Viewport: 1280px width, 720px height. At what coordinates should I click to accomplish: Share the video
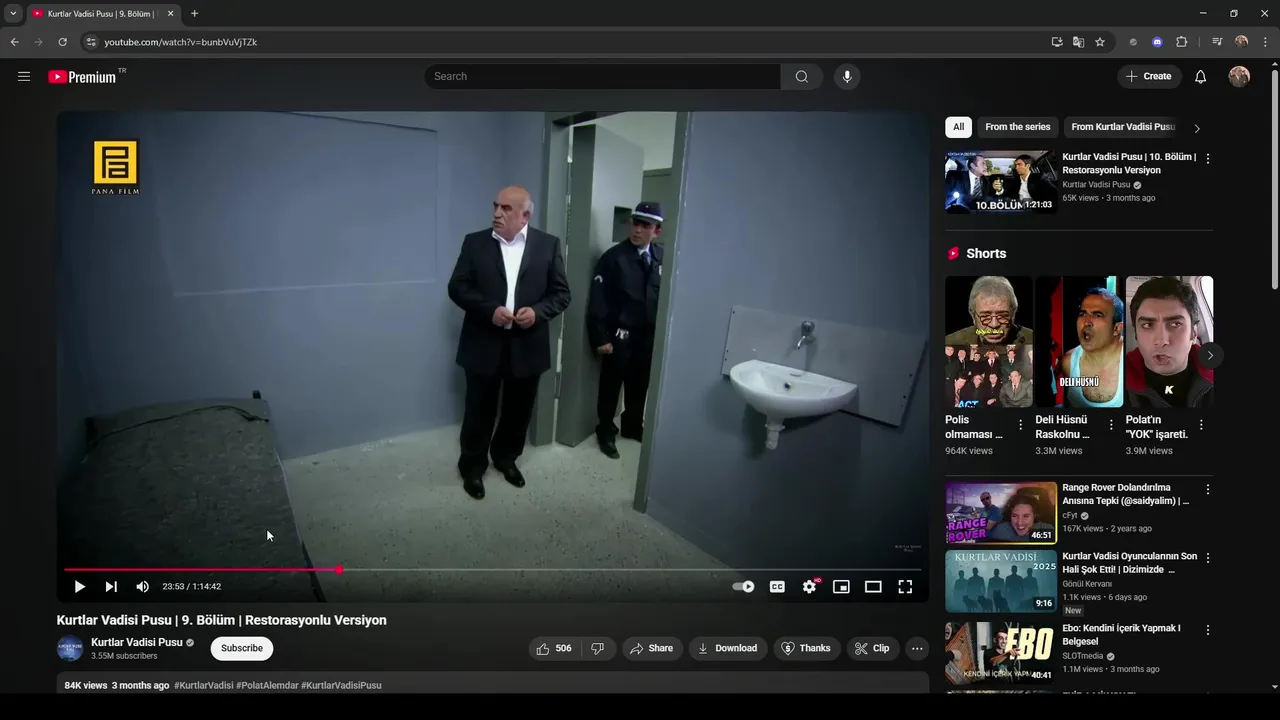(x=651, y=648)
